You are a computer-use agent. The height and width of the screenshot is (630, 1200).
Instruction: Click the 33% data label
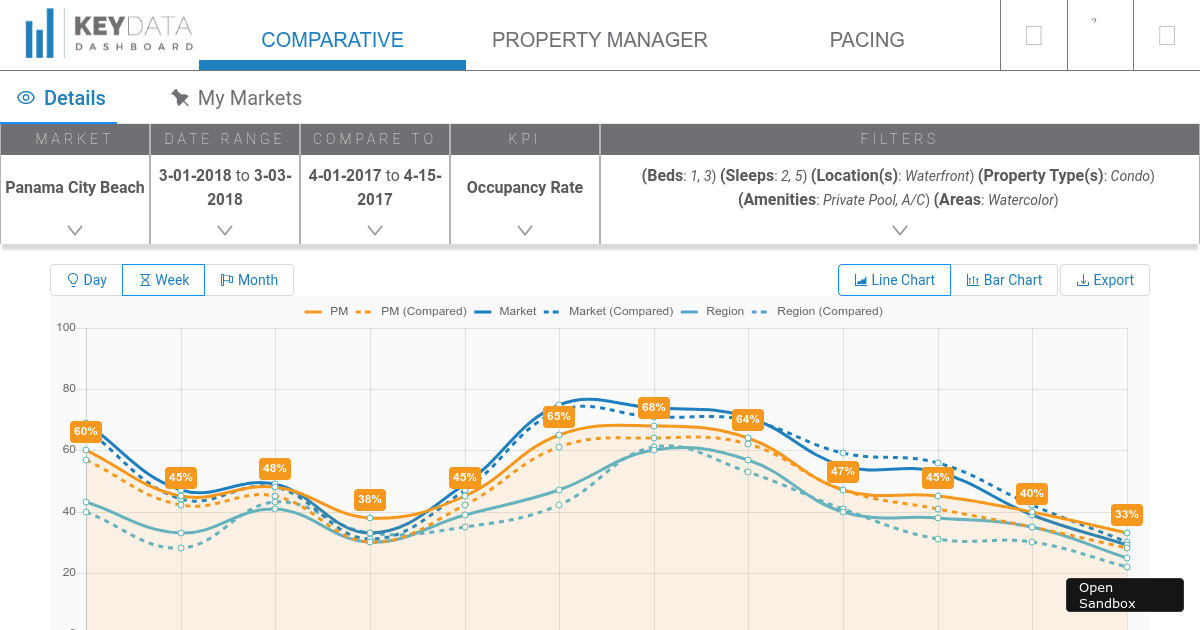click(1127, 514)
